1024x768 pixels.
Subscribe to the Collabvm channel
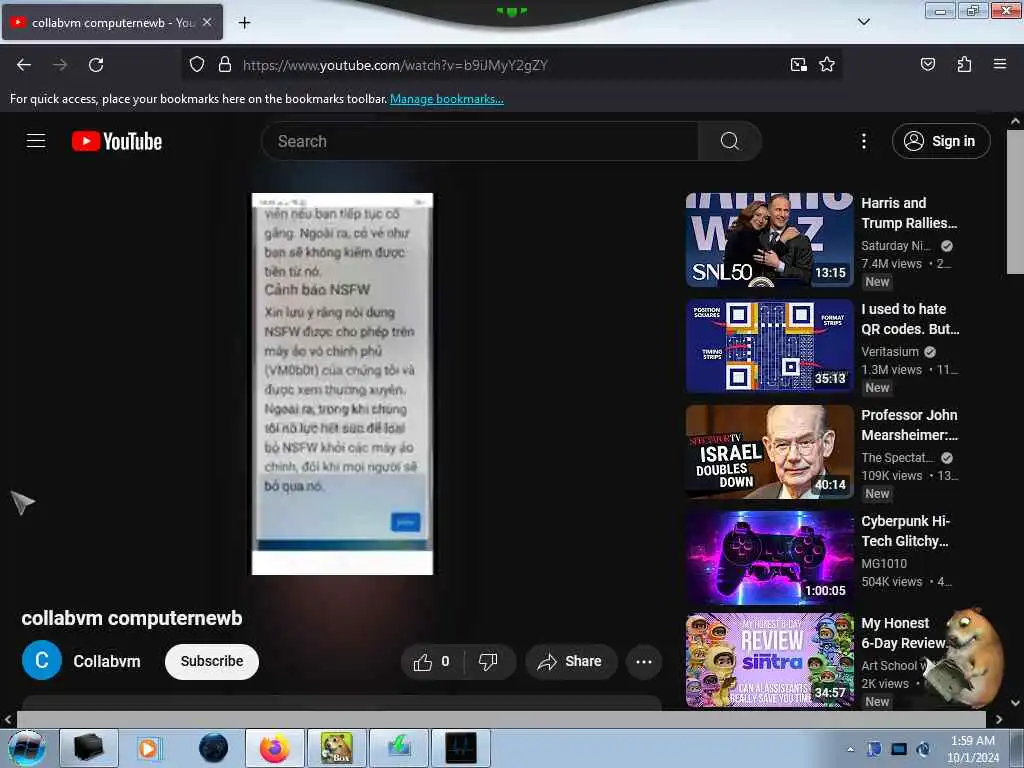coord(212,661)
